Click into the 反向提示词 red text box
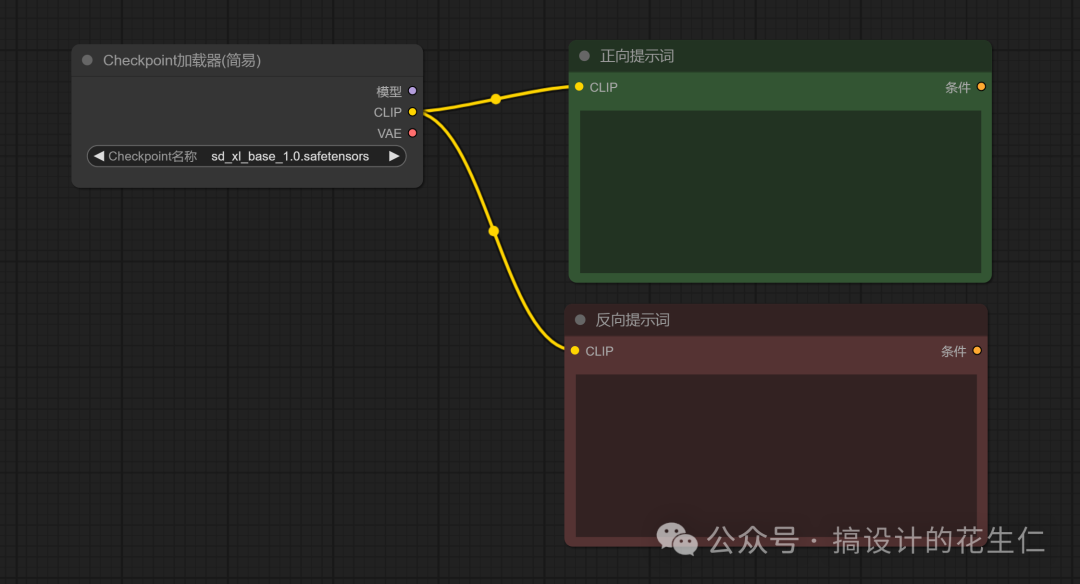Image resolution: width=1080 pixels, height=584 pixels. [x=776, y=455]
